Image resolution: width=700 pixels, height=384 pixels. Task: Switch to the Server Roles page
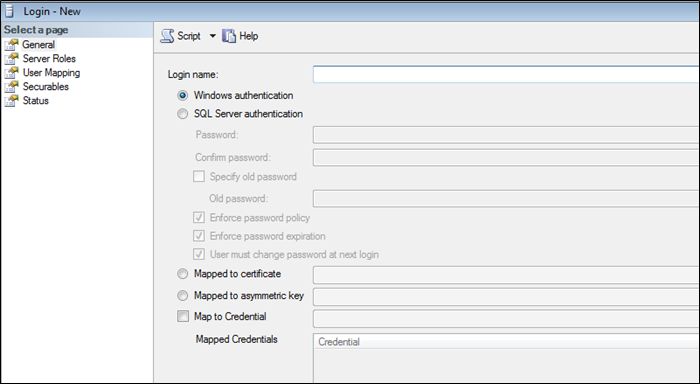point(49,58)
